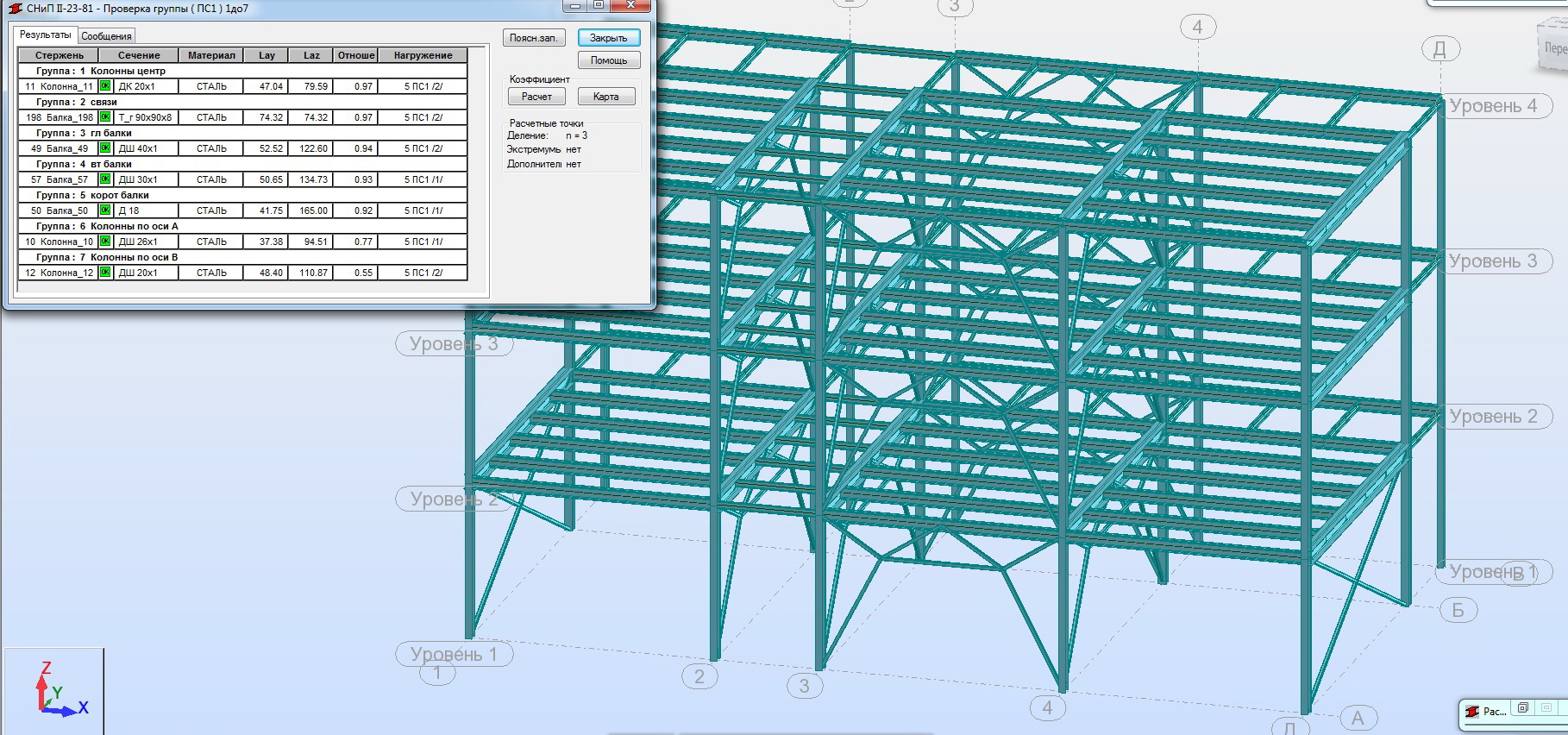Click green OK icon in Колонна_12 row
The height and width of the screenshot is (735, 1568).
[105, 273]
